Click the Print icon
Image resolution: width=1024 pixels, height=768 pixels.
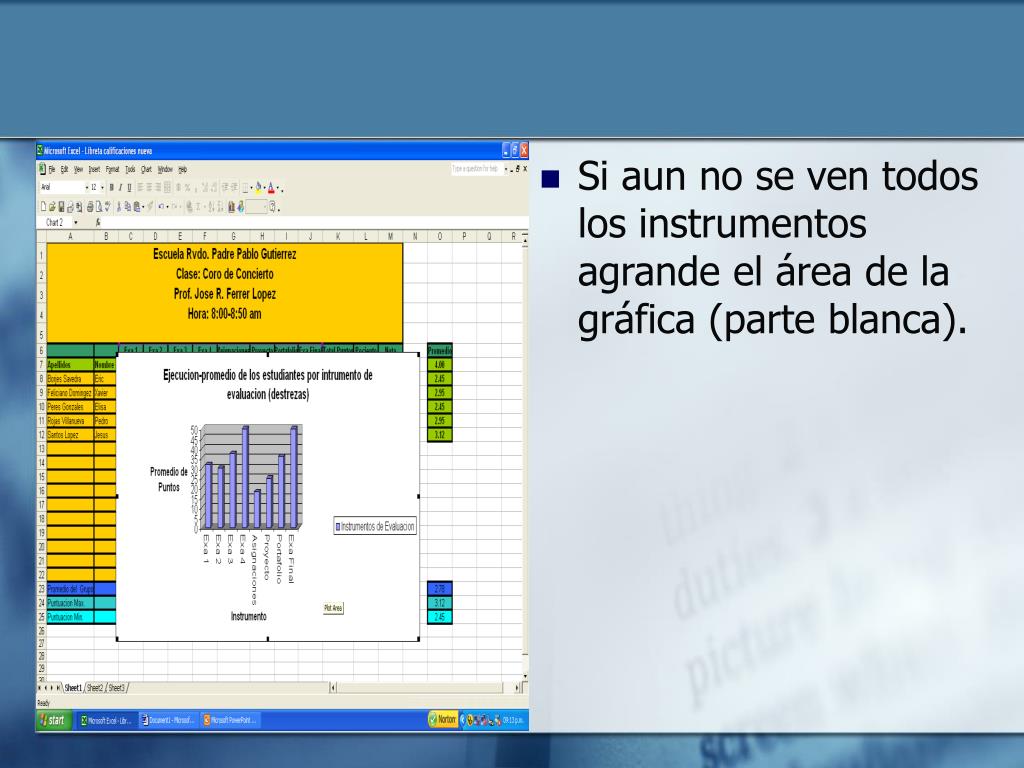(90, 206)
